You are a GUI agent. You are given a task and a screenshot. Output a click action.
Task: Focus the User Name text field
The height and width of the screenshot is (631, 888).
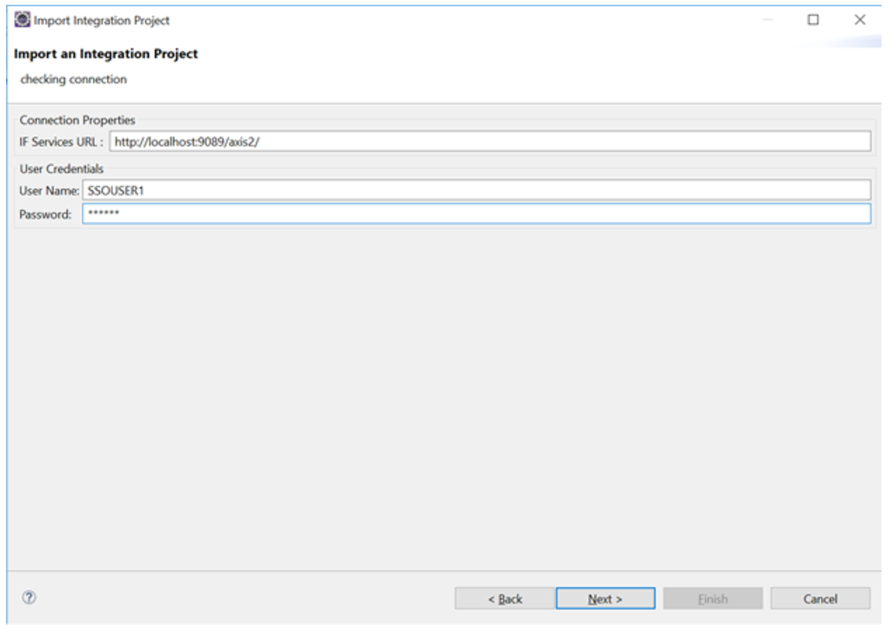(476, 190)
